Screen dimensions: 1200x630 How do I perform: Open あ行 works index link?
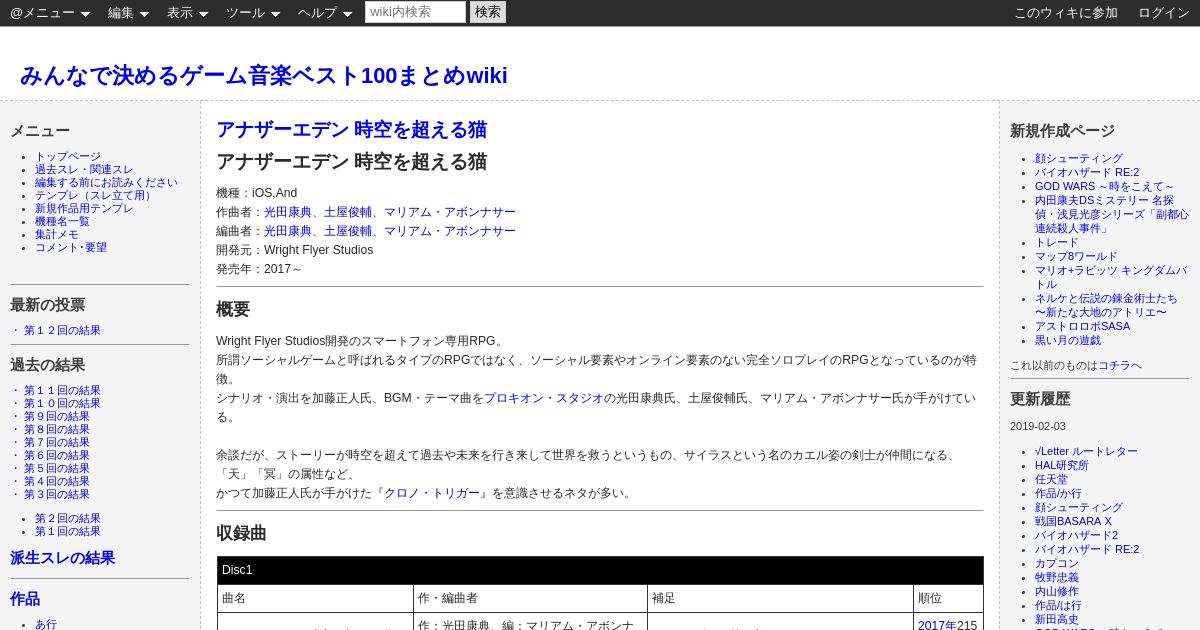point(46,624)
